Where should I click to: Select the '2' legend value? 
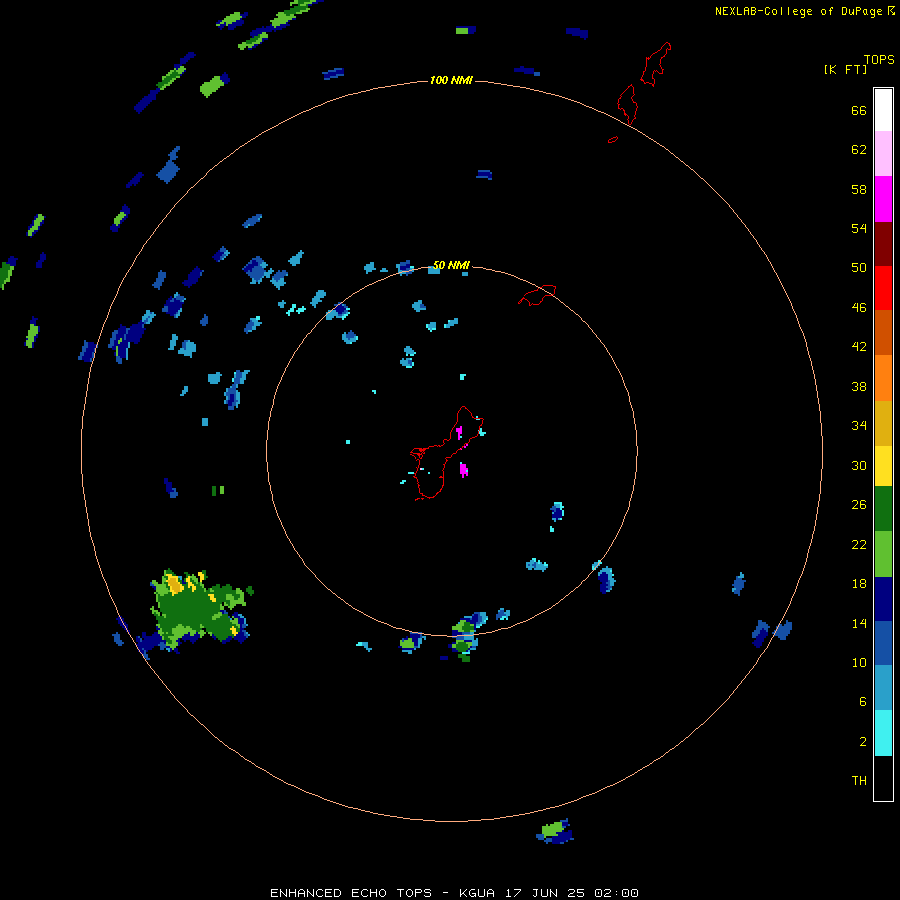(863, 742)
